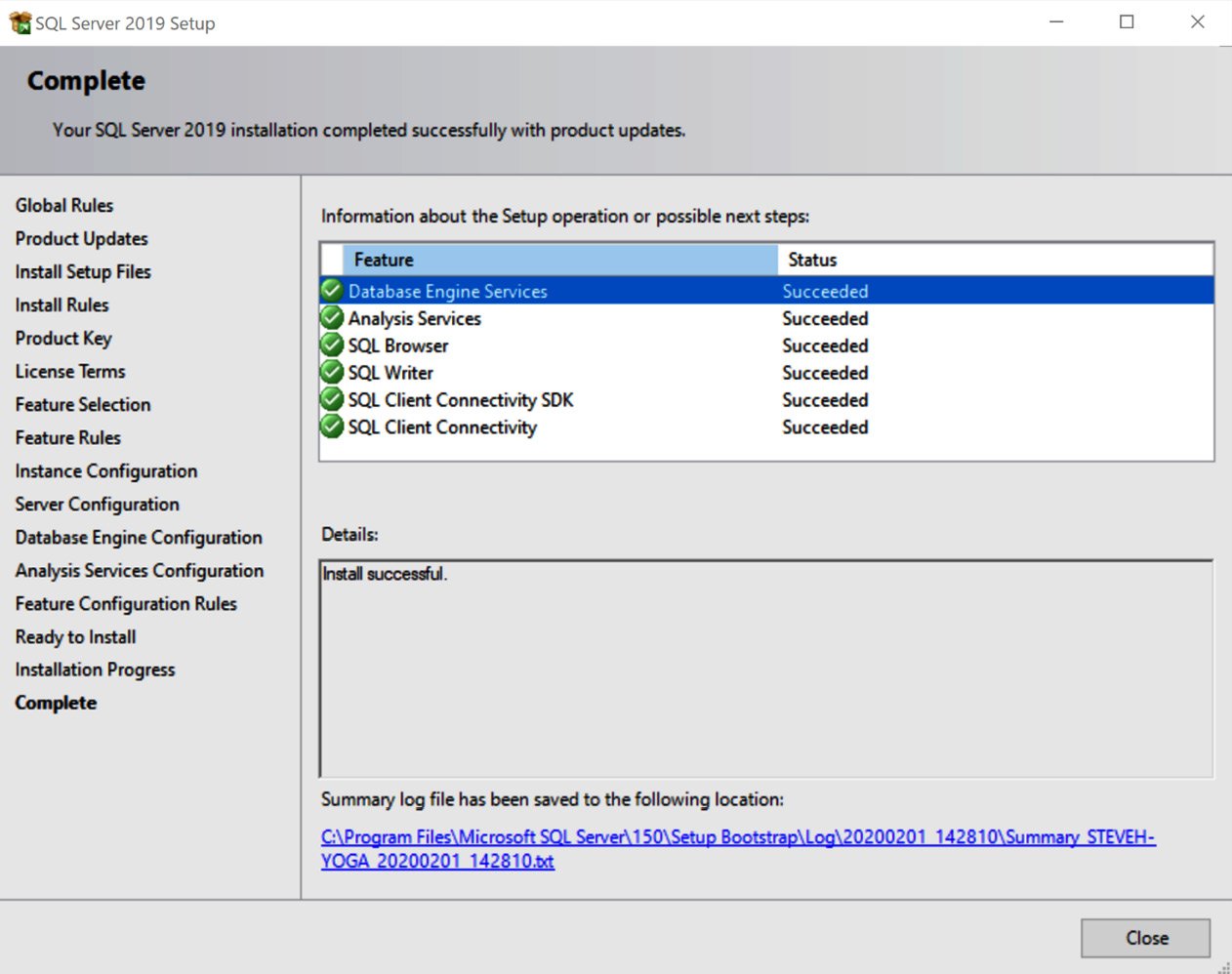Click green check icon beside SQL Browser
The height and width of the screenshot is (974, 1232).
click(332, 345)
